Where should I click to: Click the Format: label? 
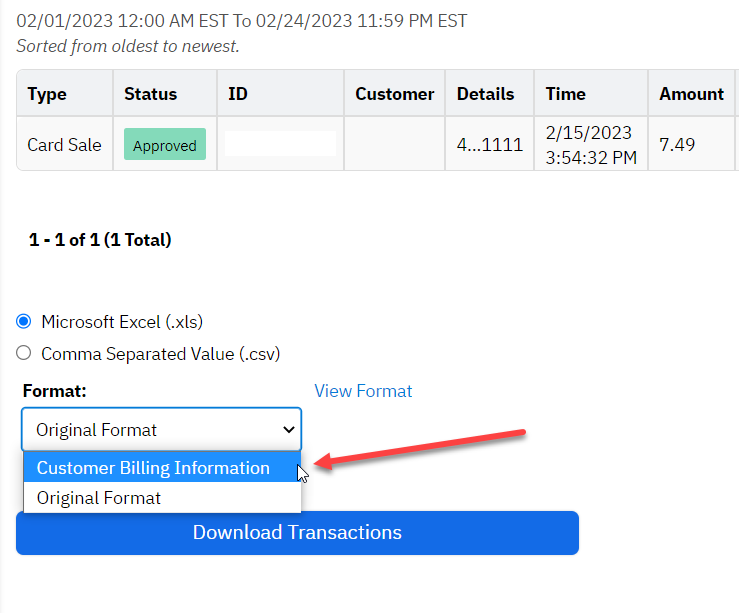click(x=55, y=391)
